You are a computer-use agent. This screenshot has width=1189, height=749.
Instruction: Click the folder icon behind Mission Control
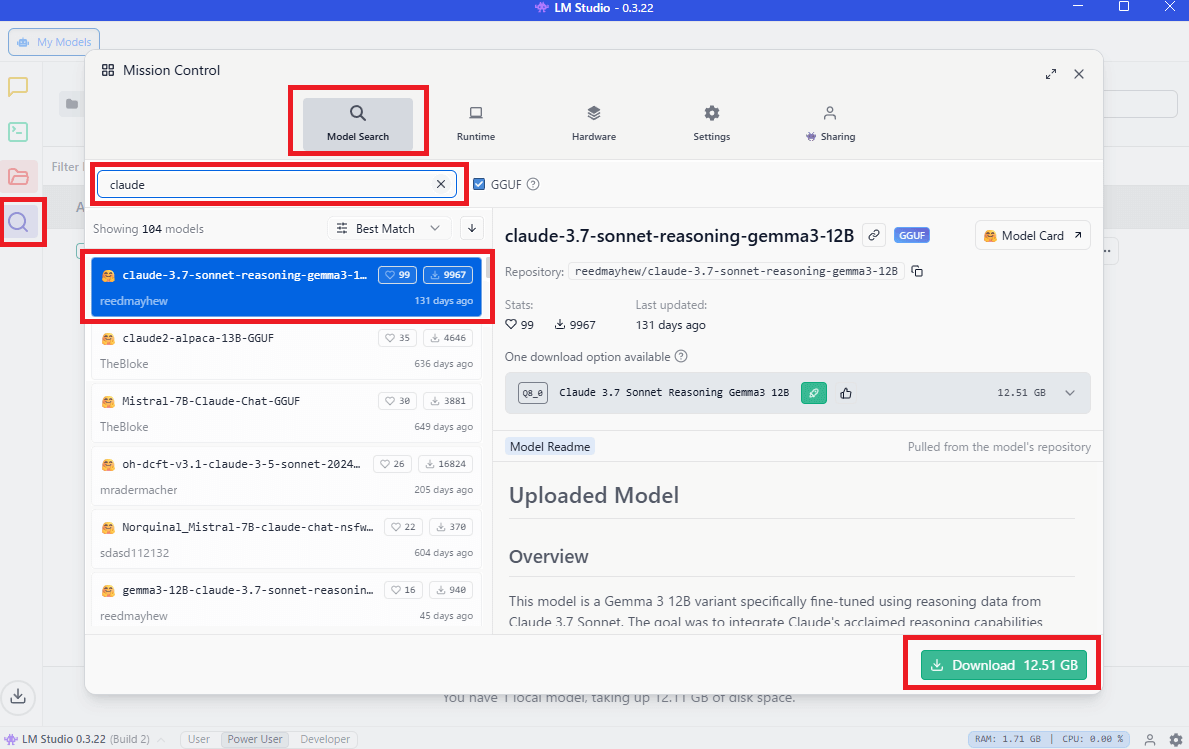click(71, 104)
